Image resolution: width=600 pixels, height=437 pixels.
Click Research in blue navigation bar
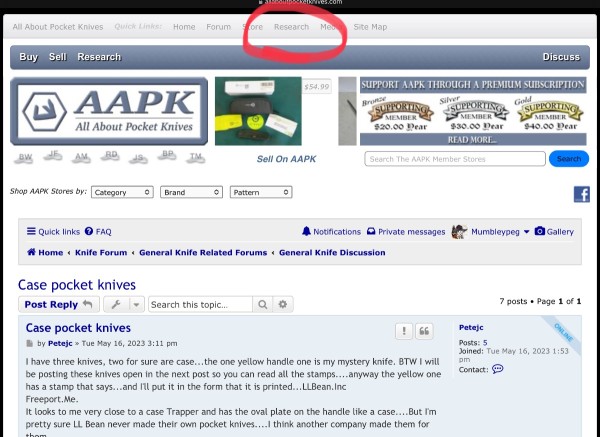(x=99, y=57)
